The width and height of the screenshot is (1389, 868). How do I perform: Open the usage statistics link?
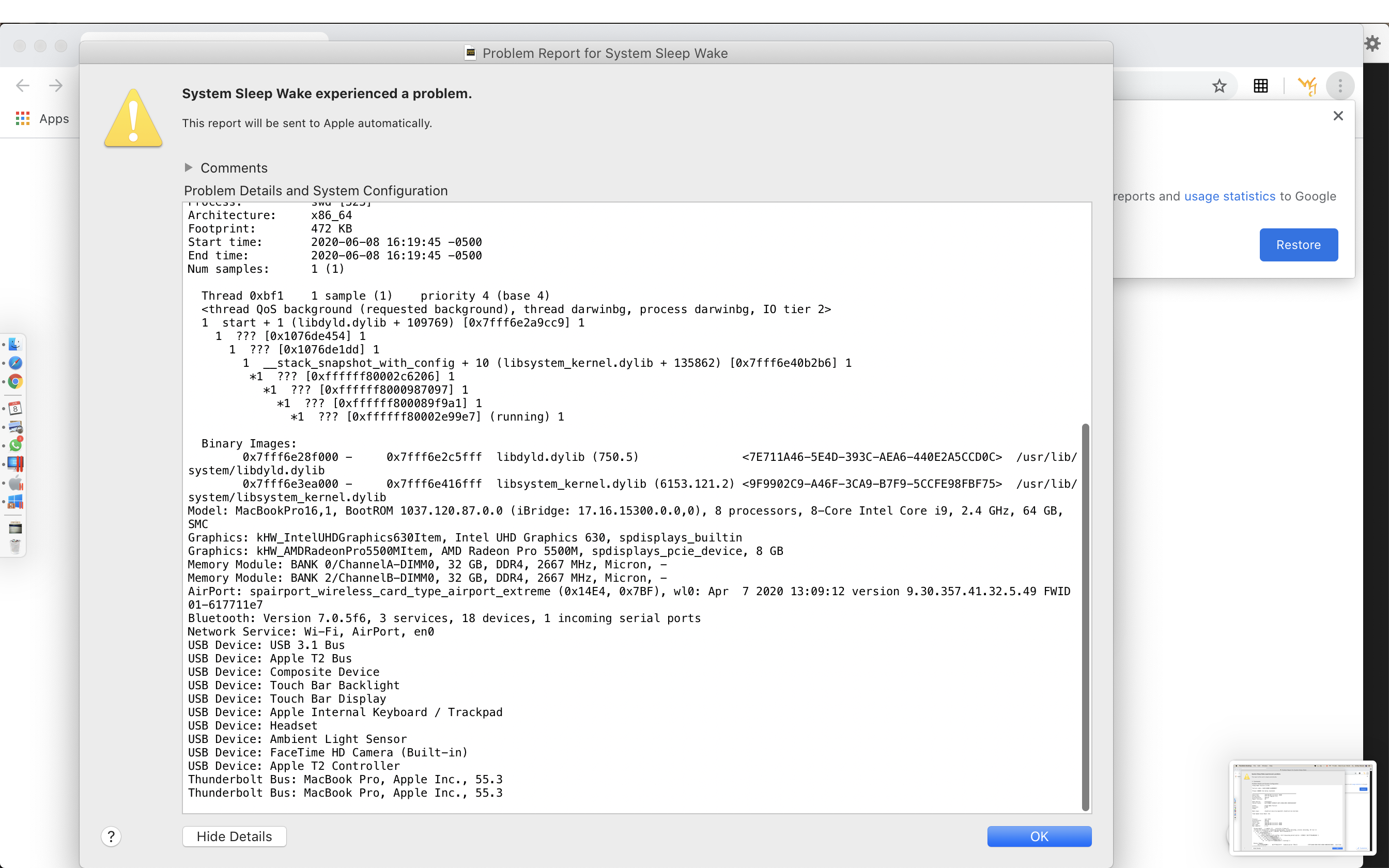pyautogui.click(x=1229, y=196)
